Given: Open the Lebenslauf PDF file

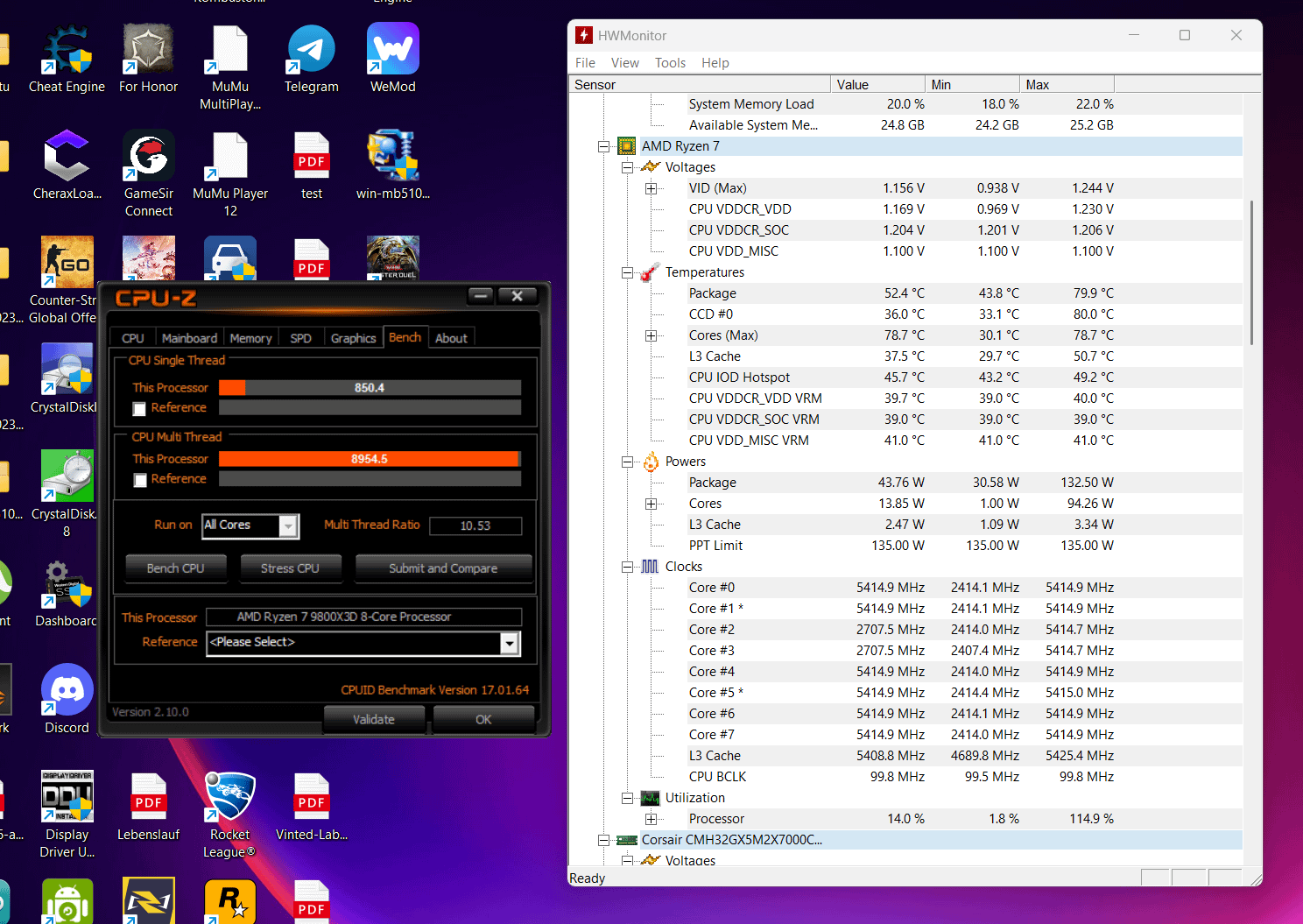Looking at the screenshot, I should coord(148,808).
